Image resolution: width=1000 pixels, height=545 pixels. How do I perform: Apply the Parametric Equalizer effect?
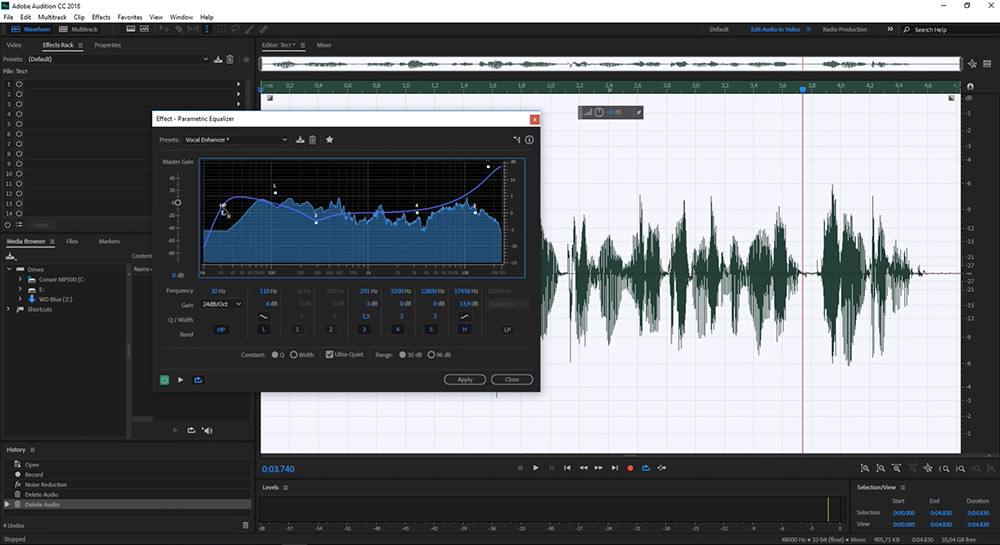[x=465, y=379]
